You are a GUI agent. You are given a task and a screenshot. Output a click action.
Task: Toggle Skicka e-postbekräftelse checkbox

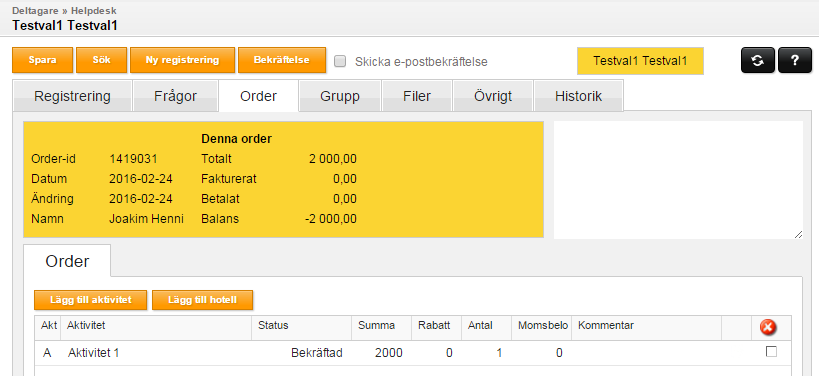click(340, 61)
